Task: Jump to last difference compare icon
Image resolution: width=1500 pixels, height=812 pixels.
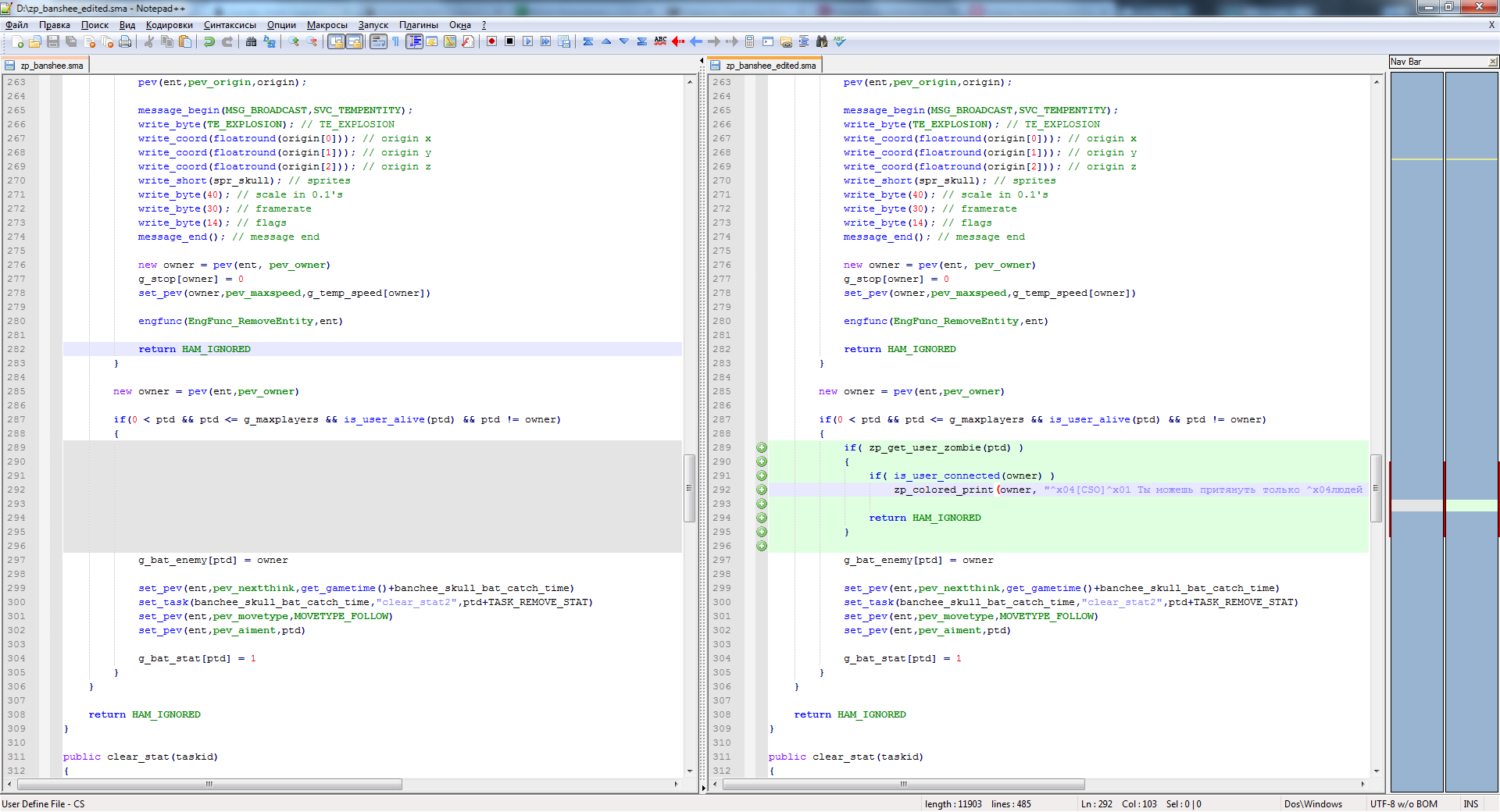Action: click(641, 41)
